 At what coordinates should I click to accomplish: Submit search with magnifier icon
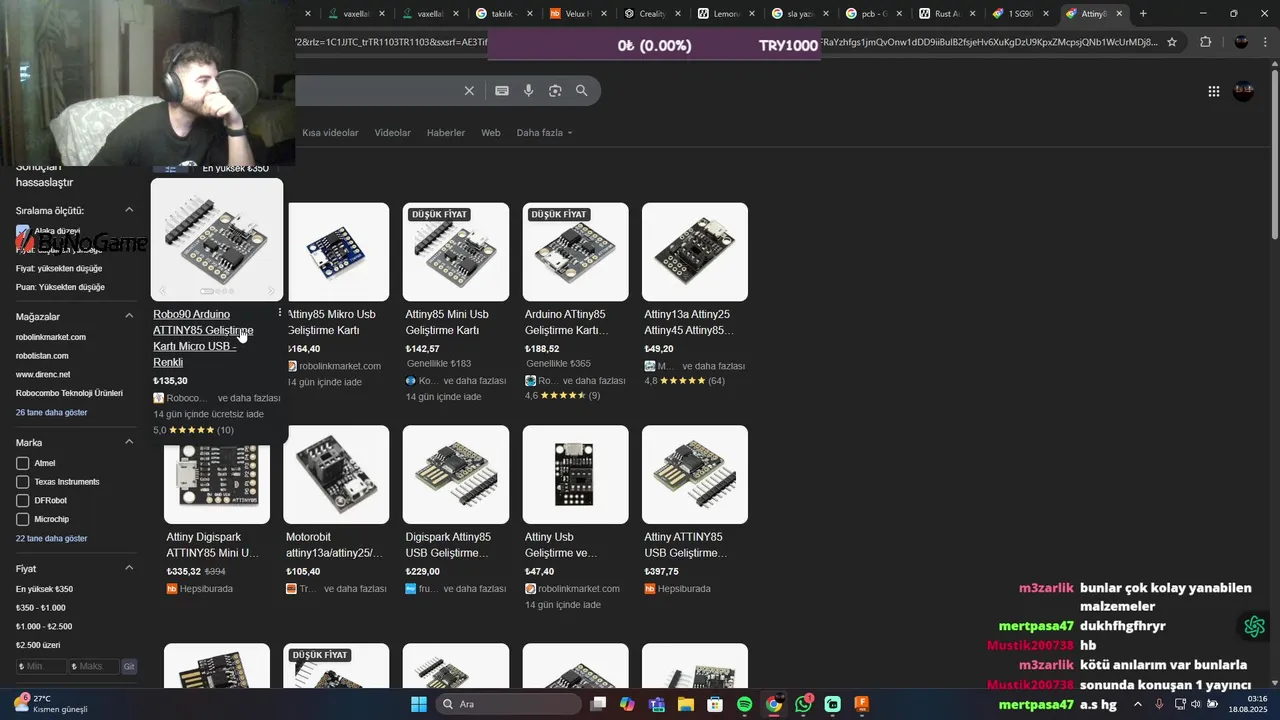coord(582,91)
